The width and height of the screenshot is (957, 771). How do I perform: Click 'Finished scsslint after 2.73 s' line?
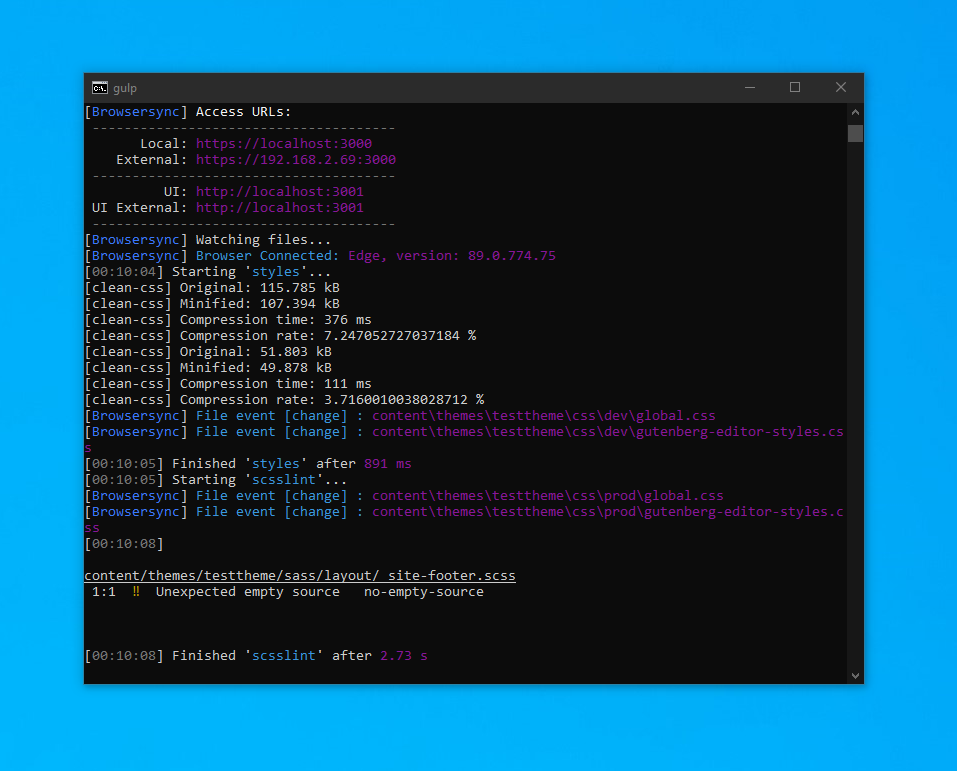(256, 656)
